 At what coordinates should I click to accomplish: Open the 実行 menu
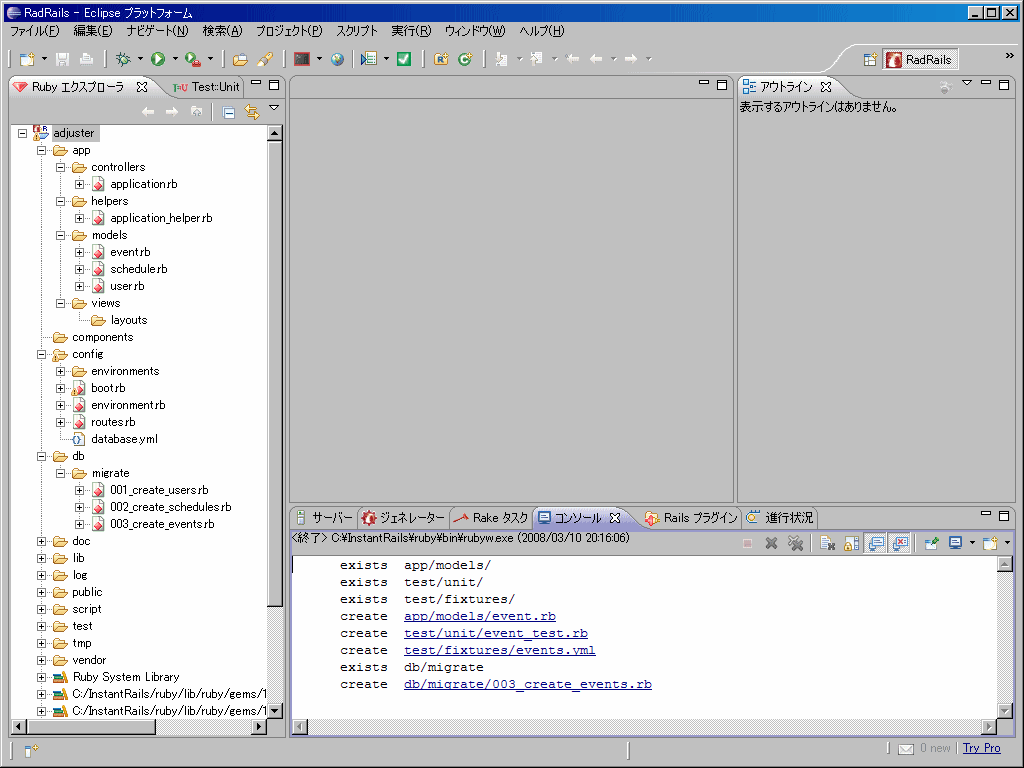pos(410,31)
